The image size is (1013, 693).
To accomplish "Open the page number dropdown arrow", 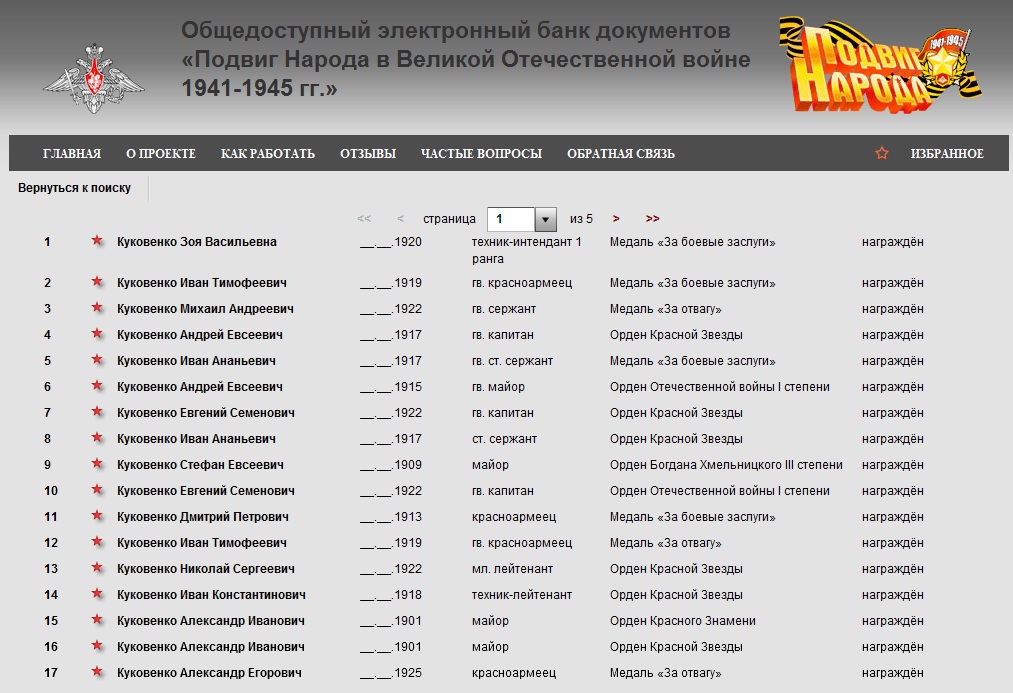I will (545, 219).
